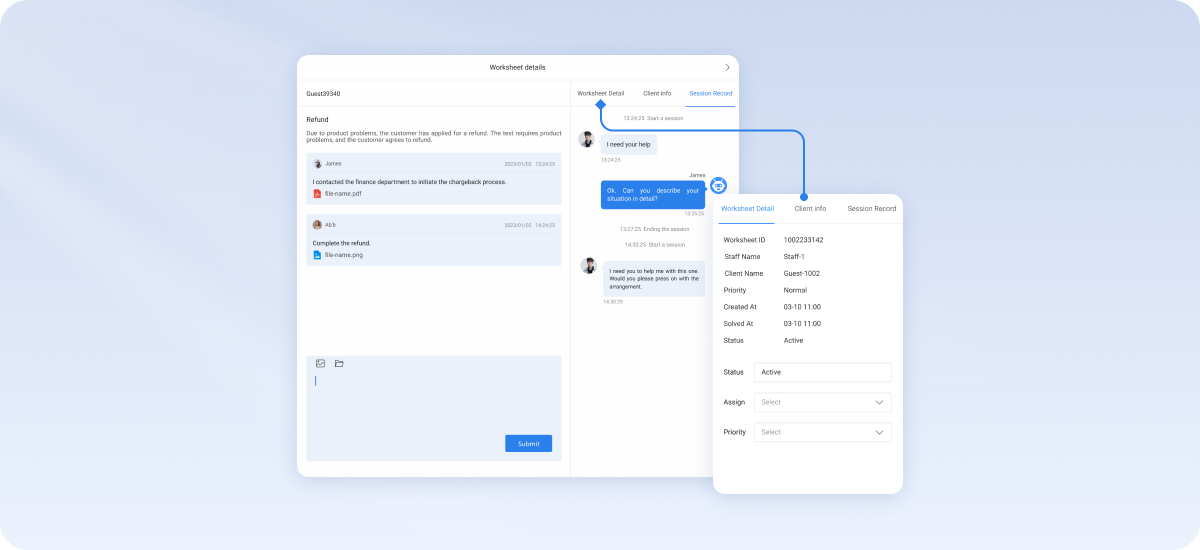Click the blue 'describe your situation' message bubble

(652, 194)
